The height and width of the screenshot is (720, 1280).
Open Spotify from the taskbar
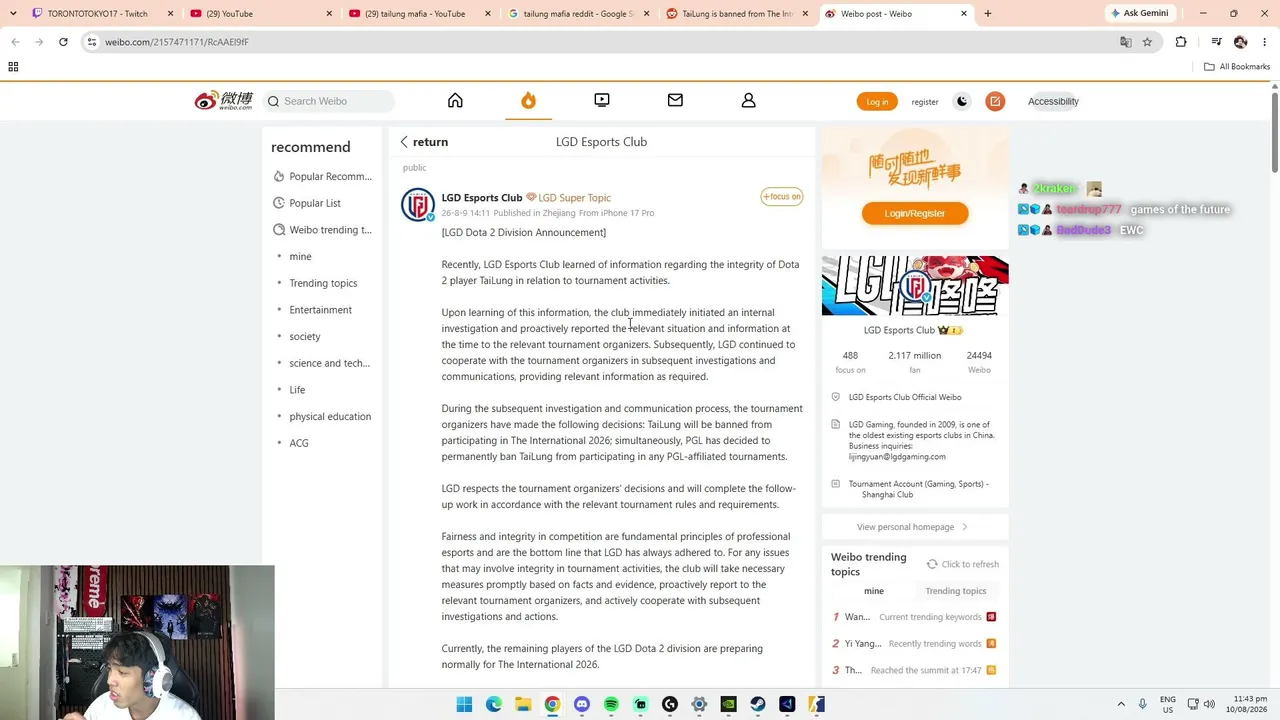[611, 705]
